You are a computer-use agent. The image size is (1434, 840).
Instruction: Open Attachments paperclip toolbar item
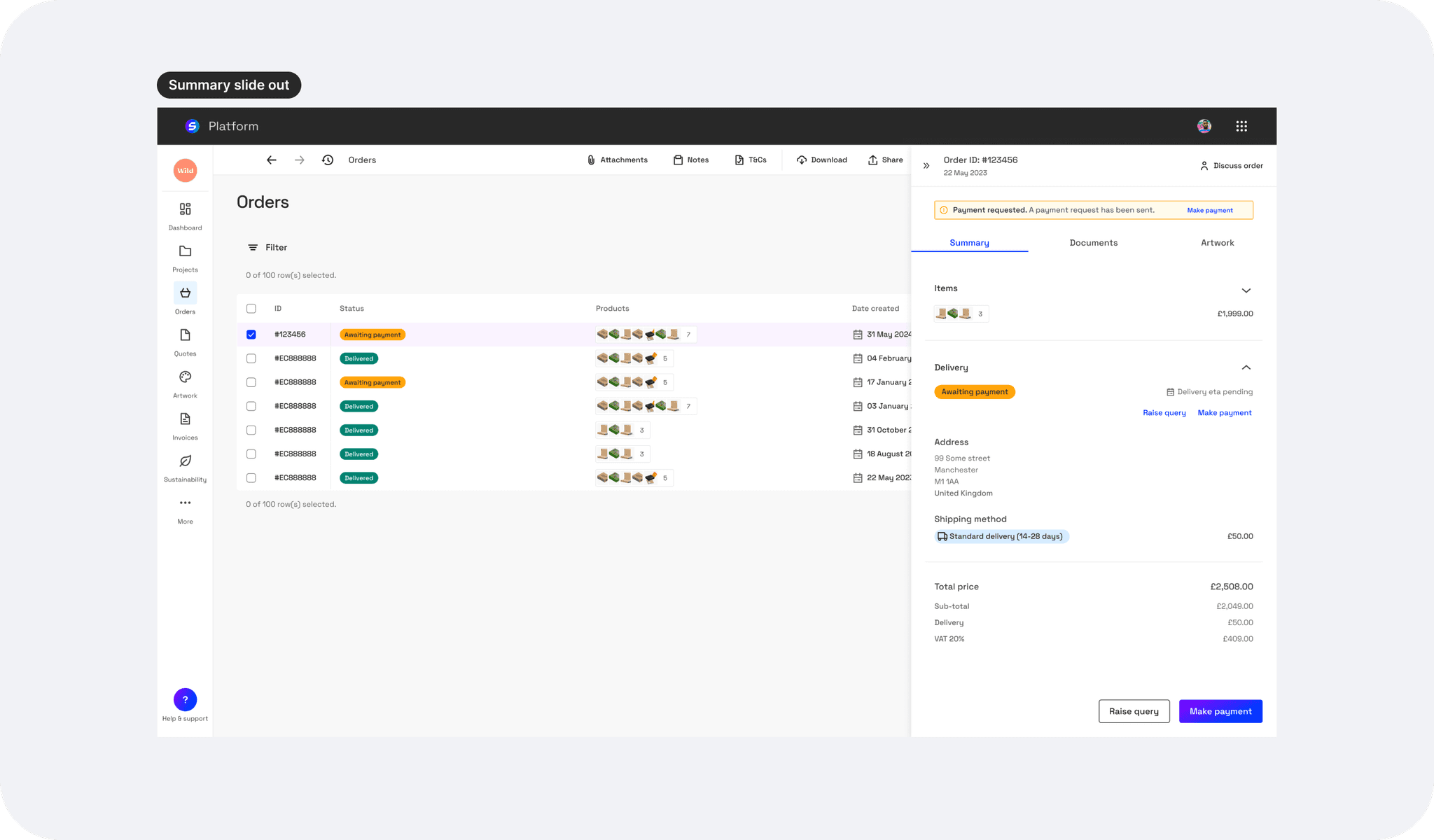[617, 160]
